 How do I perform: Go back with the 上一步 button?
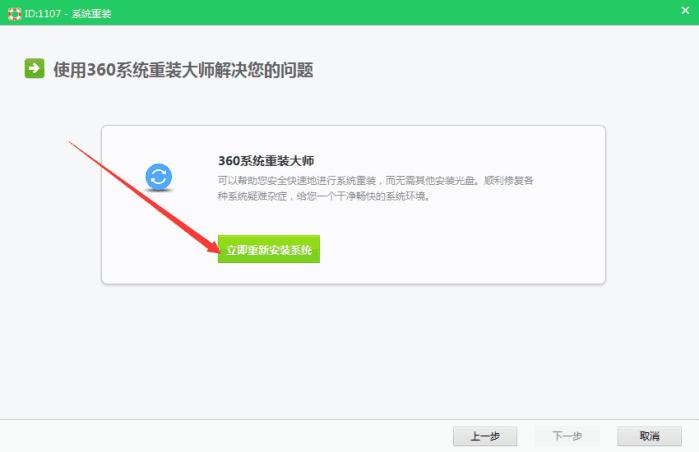[x=485, y=436]
